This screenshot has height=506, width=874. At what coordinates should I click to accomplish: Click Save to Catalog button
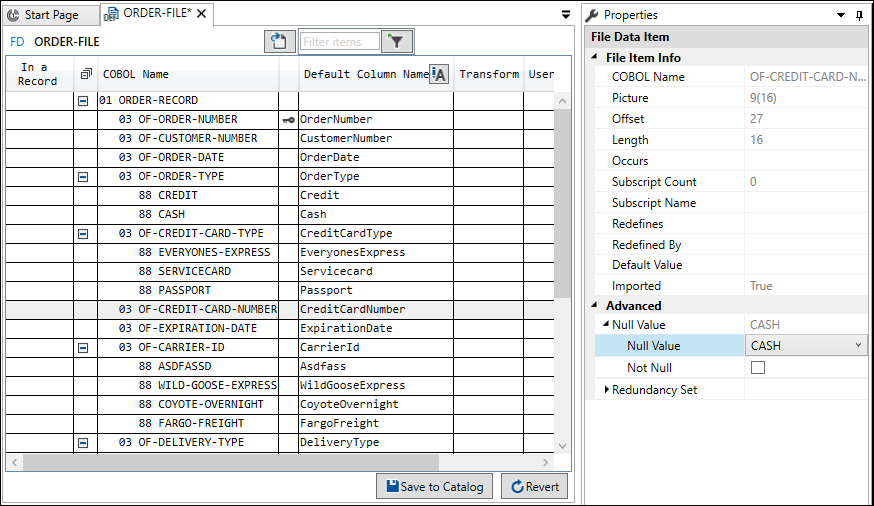tap(435, 487)
